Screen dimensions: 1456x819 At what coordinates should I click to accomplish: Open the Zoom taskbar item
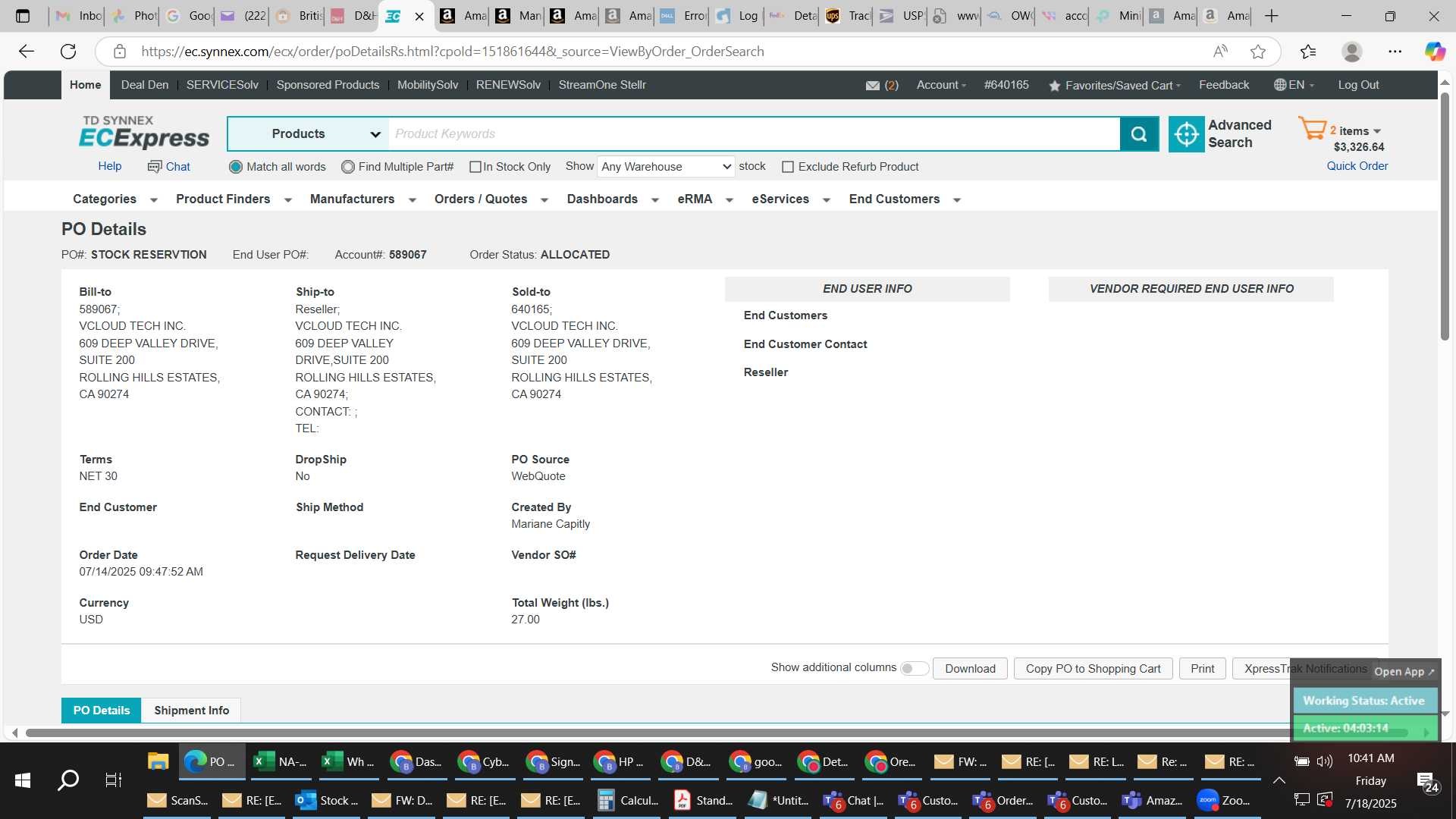(1223, 800)
